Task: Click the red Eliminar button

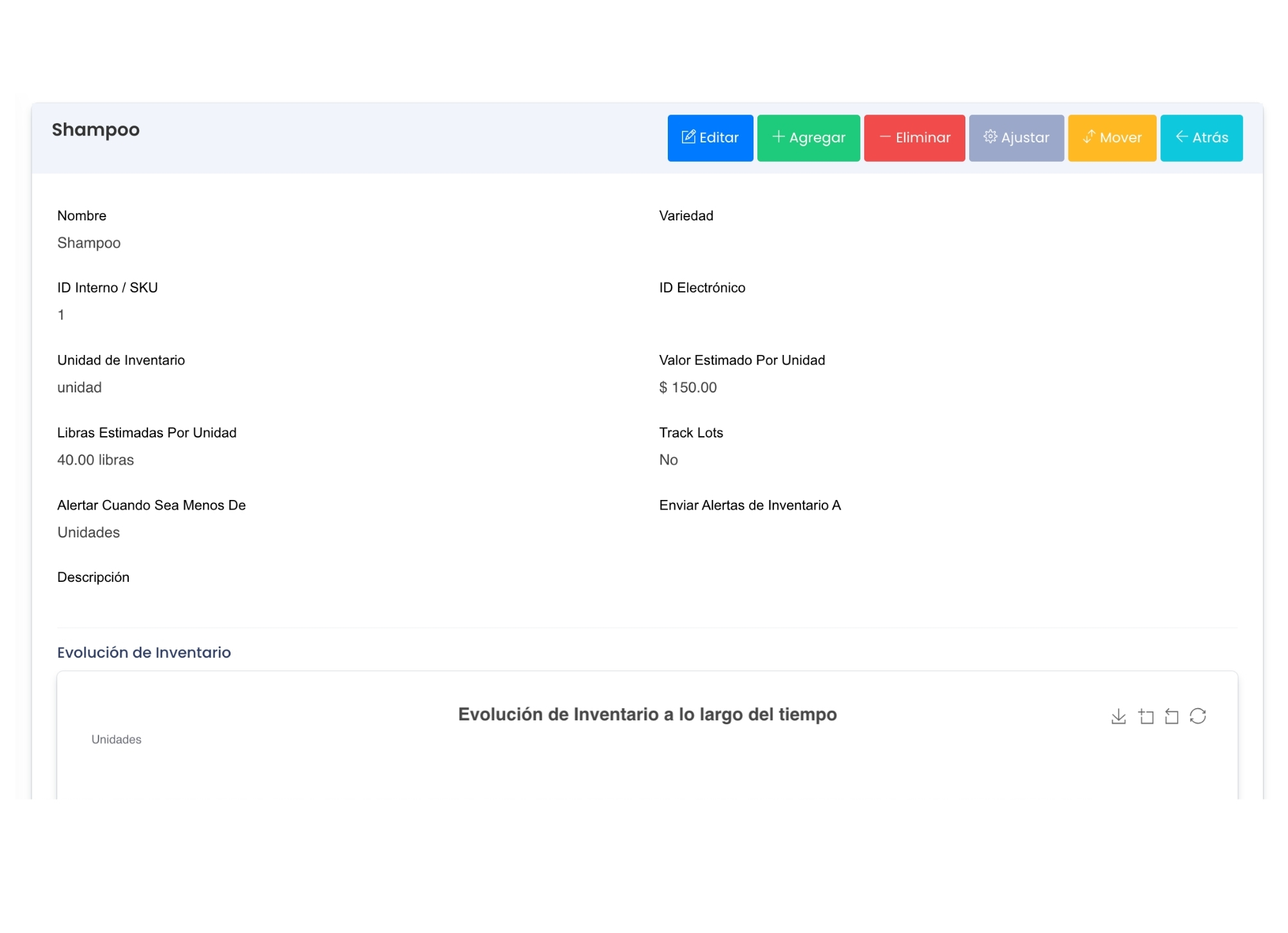Action: pyautogui.click(x=914, y=138)
